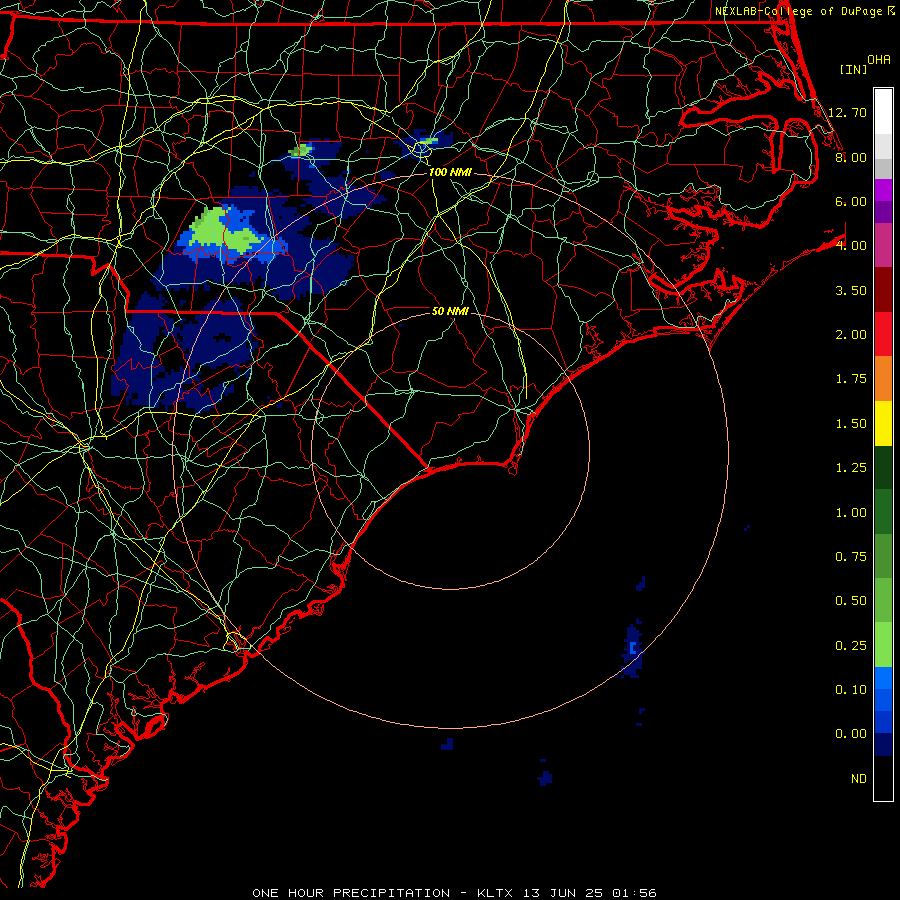Click the "OHA" product label

pyautogui.click(x=879, y=59)
